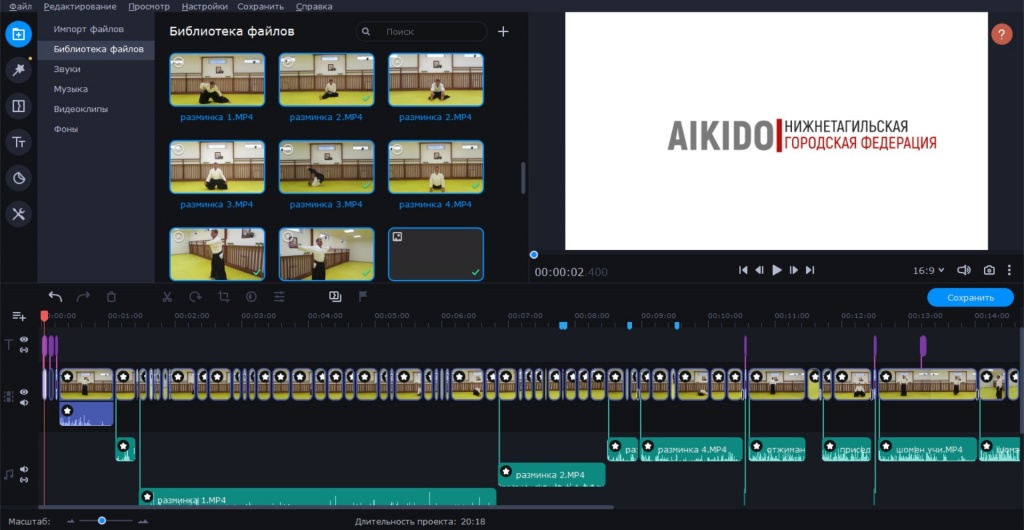The width and height of the screenshot is (1024, 530).
Task: Select the шомен учи.MP4 audio clip
Action: (x=927, y=449)
